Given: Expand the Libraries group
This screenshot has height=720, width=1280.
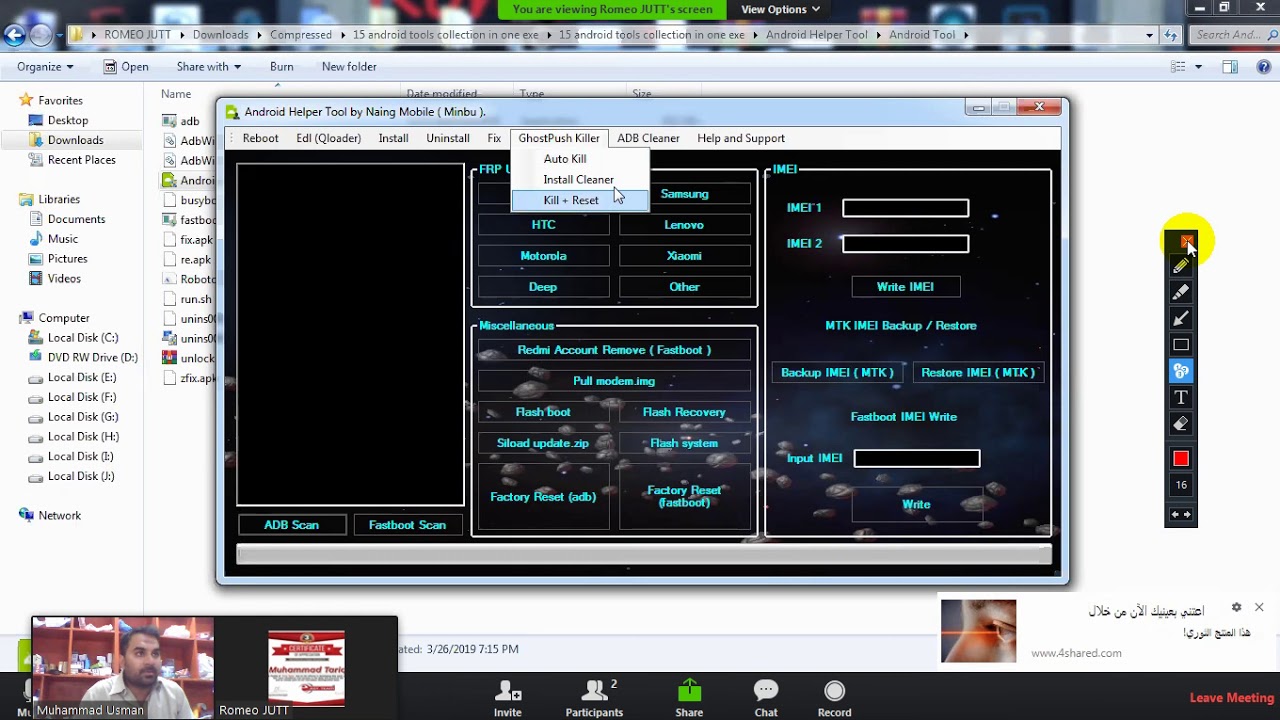Looking at the screenshot, I should coord(9,199).
